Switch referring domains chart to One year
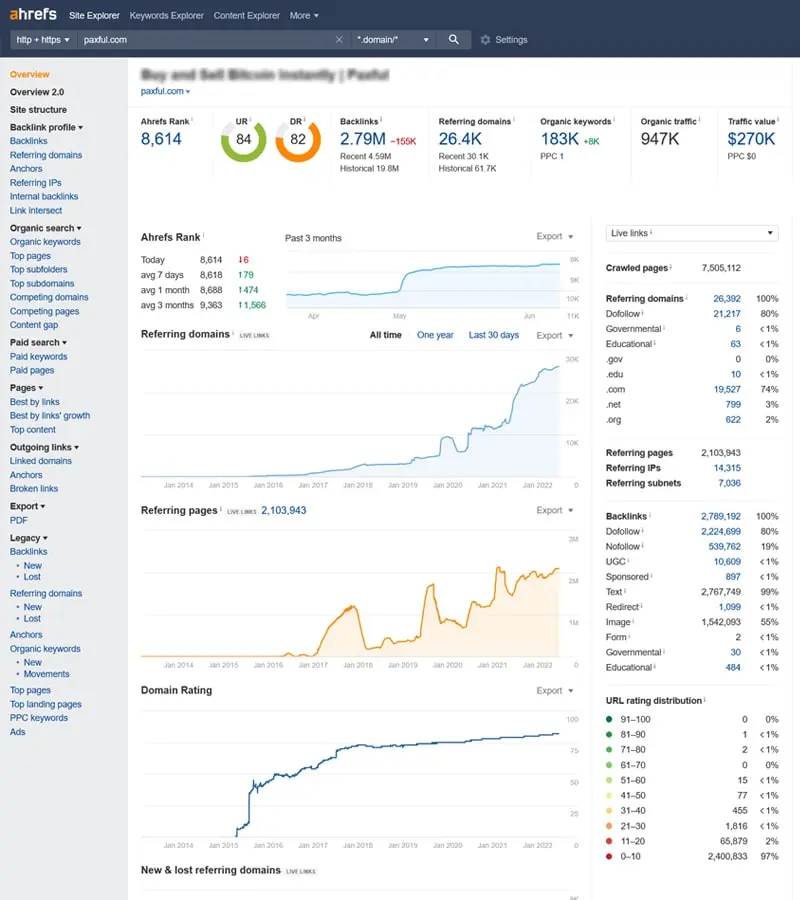The image size is (800, 900). 435,335
